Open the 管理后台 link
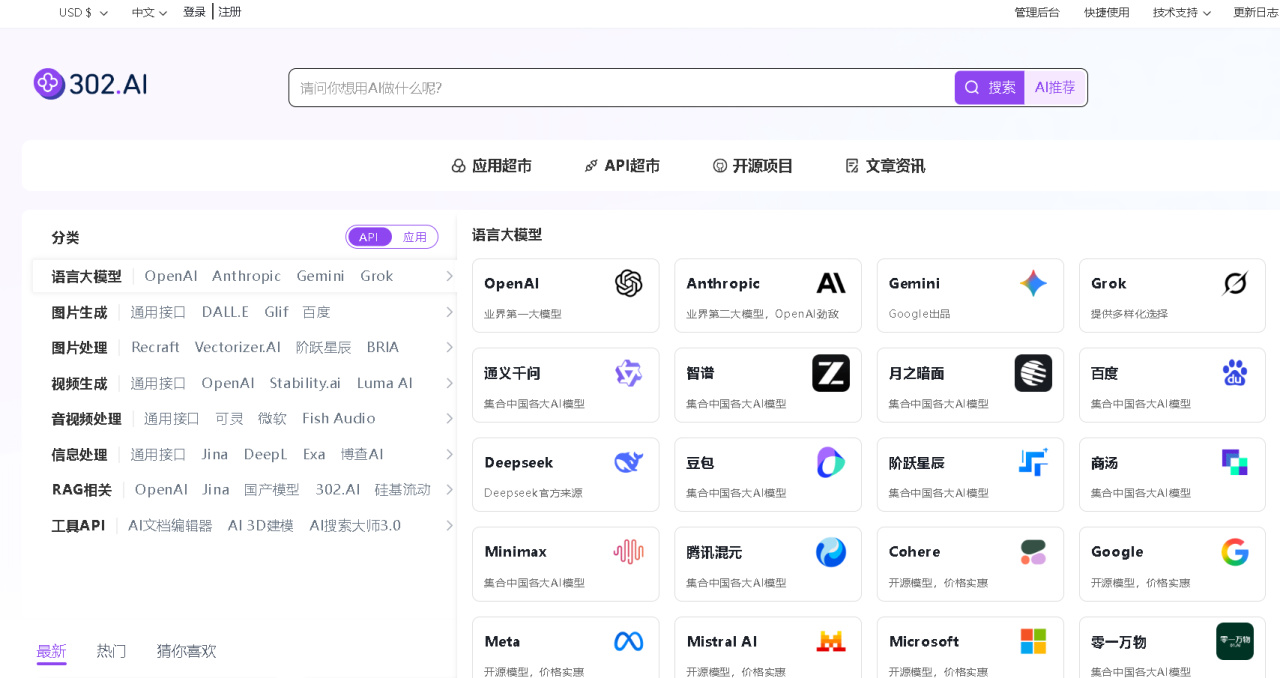The image size is (1280, 678). (x=1037, y=12)
